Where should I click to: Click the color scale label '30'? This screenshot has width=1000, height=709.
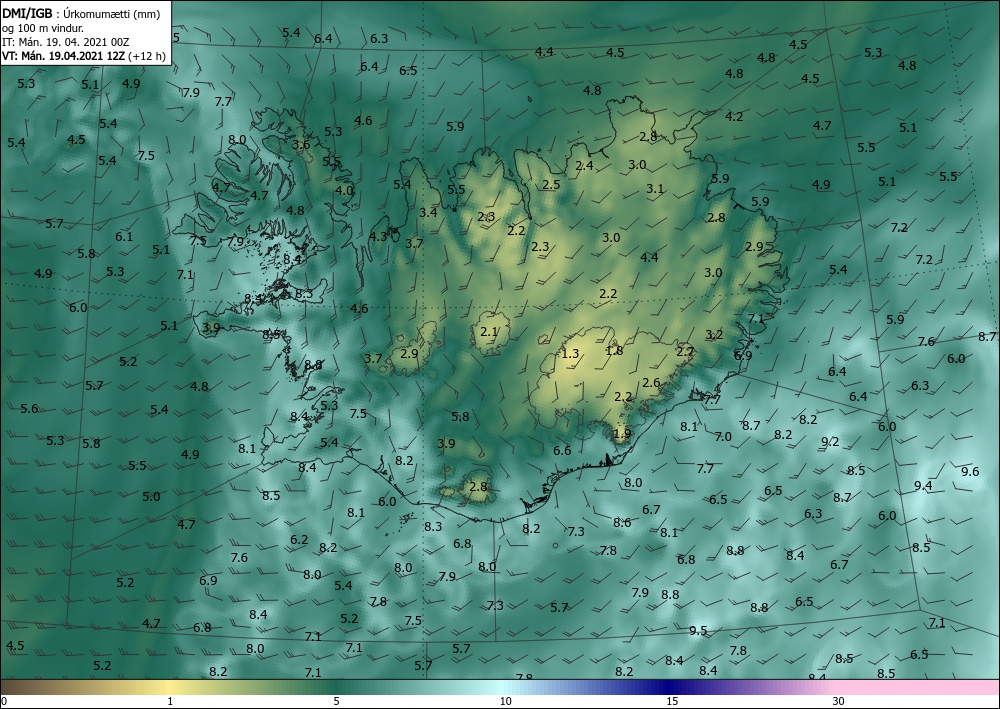pos(839,702)
